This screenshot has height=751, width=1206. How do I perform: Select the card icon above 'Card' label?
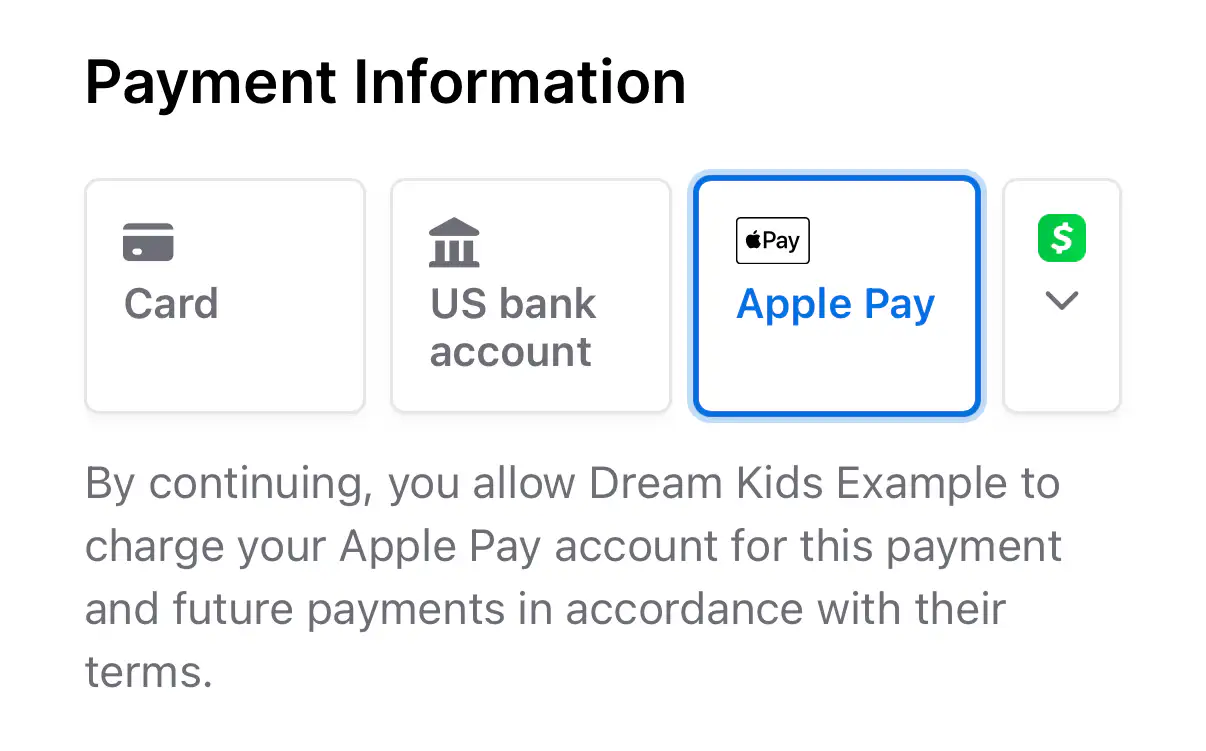[147, 241]
